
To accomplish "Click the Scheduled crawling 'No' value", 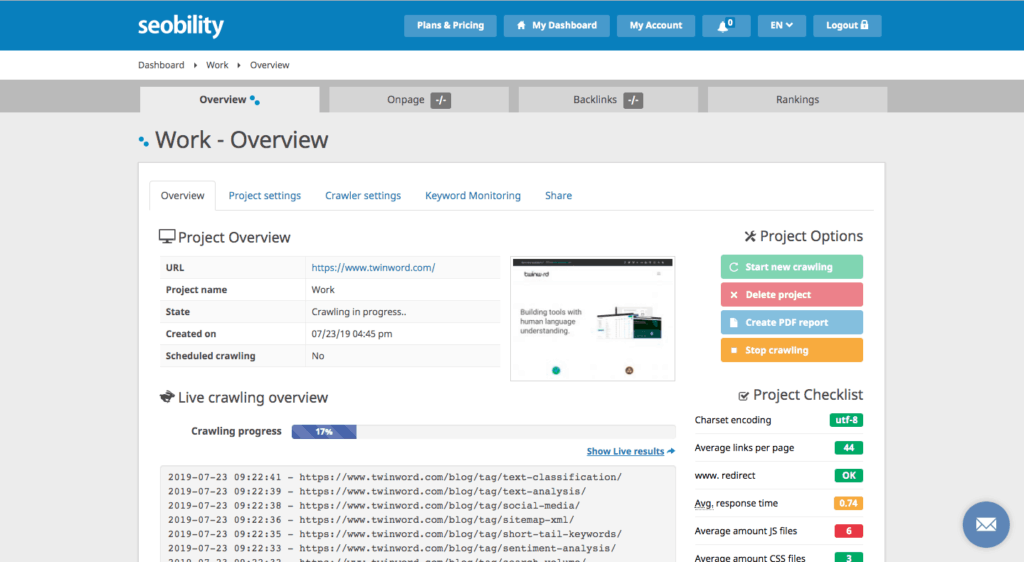I will pyautogui.click(x=318, y=356).
